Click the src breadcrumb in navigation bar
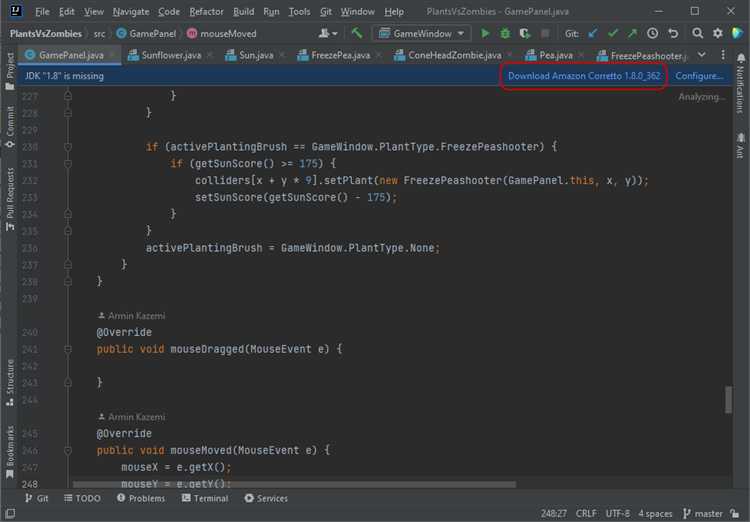Viewport: 750px width, 522px height. (99, 33)
